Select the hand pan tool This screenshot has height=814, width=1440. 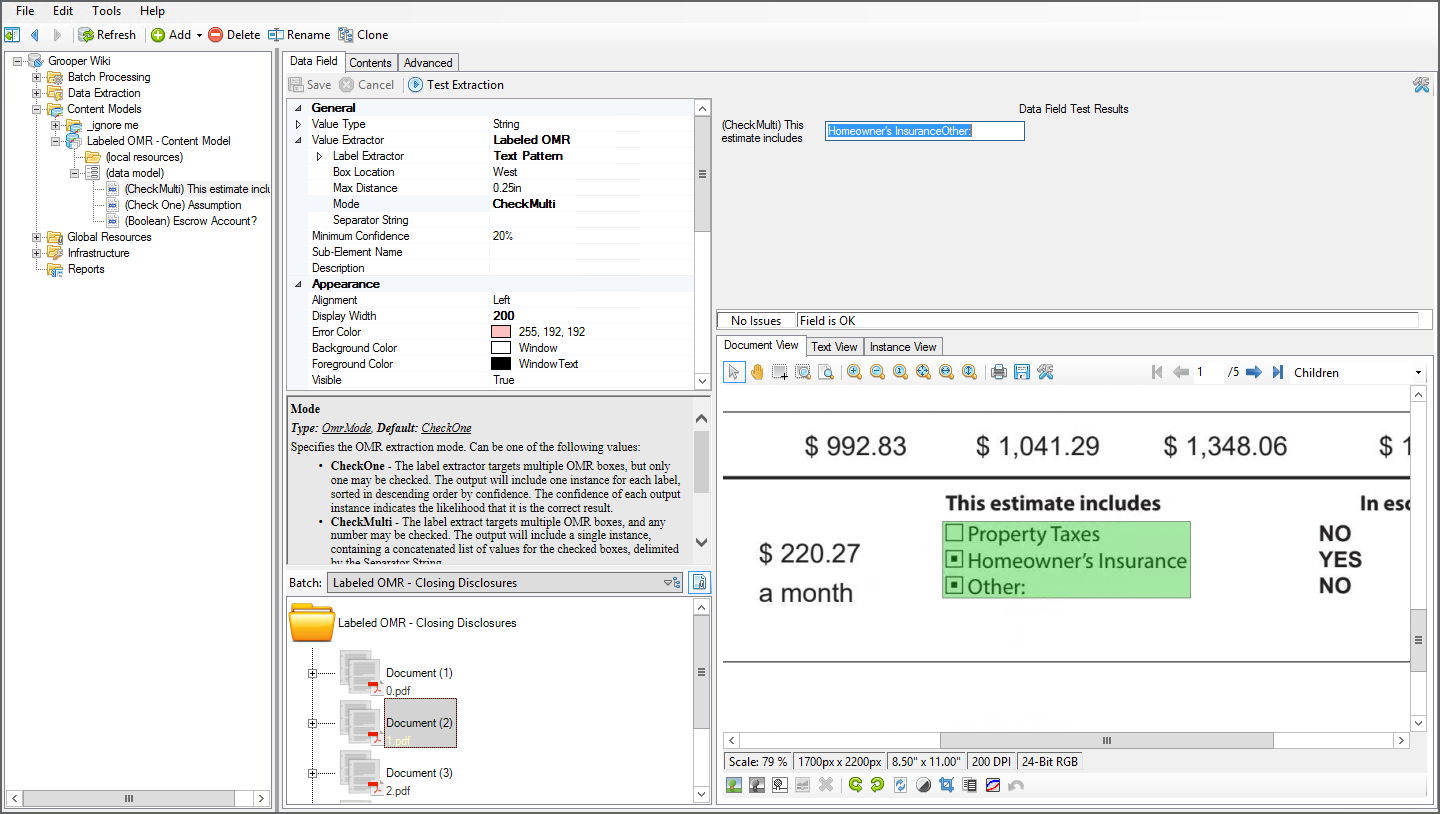(x=757, y=372)
